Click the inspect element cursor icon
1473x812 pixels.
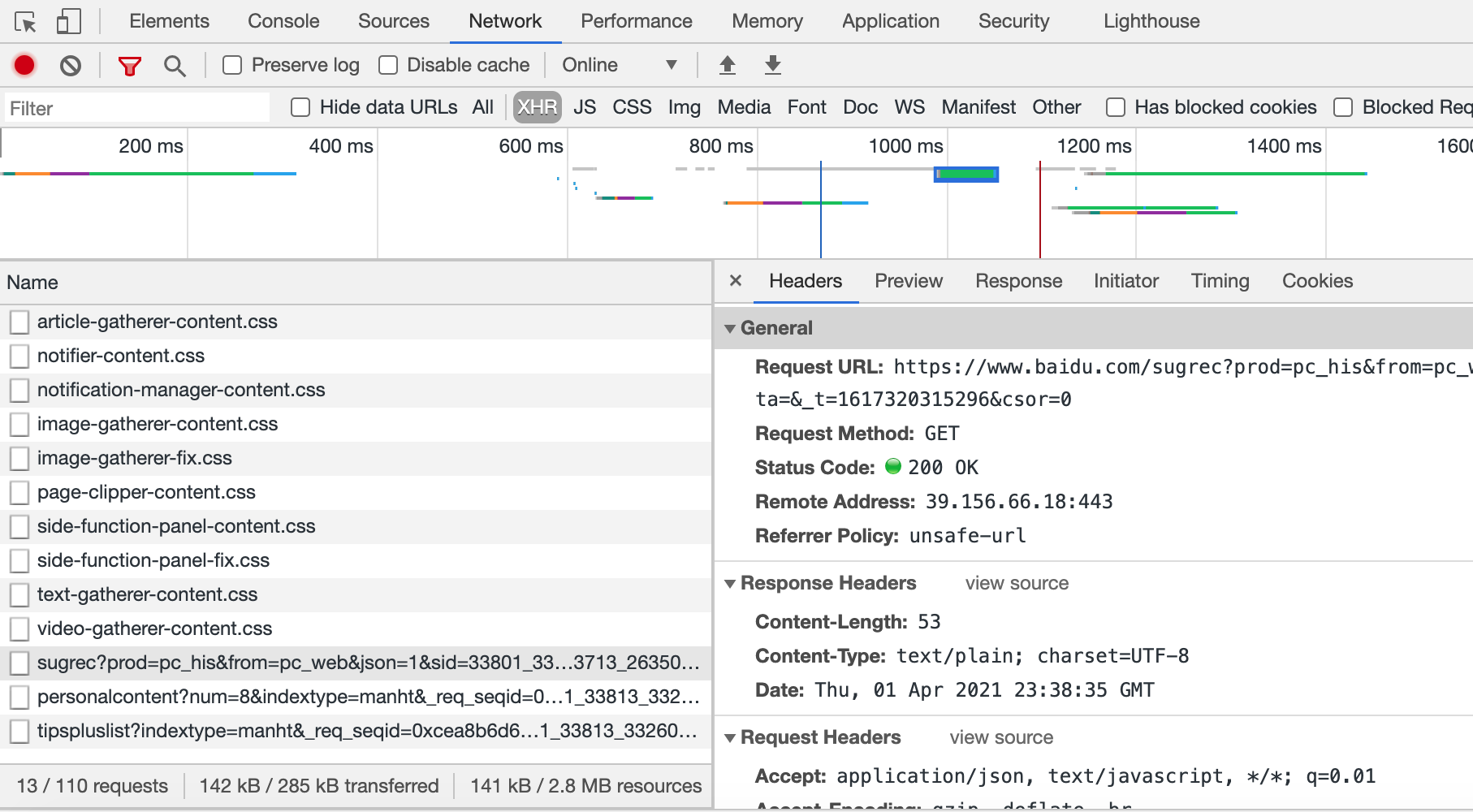coord(25,22)
